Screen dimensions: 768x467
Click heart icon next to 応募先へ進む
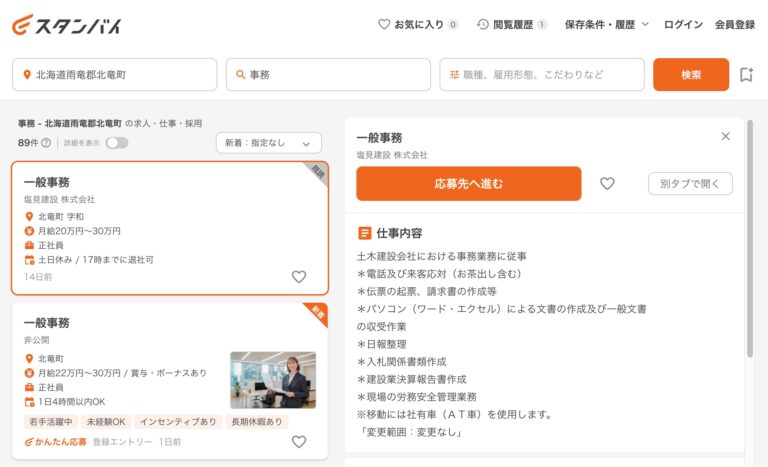click(x=607, y=184)
